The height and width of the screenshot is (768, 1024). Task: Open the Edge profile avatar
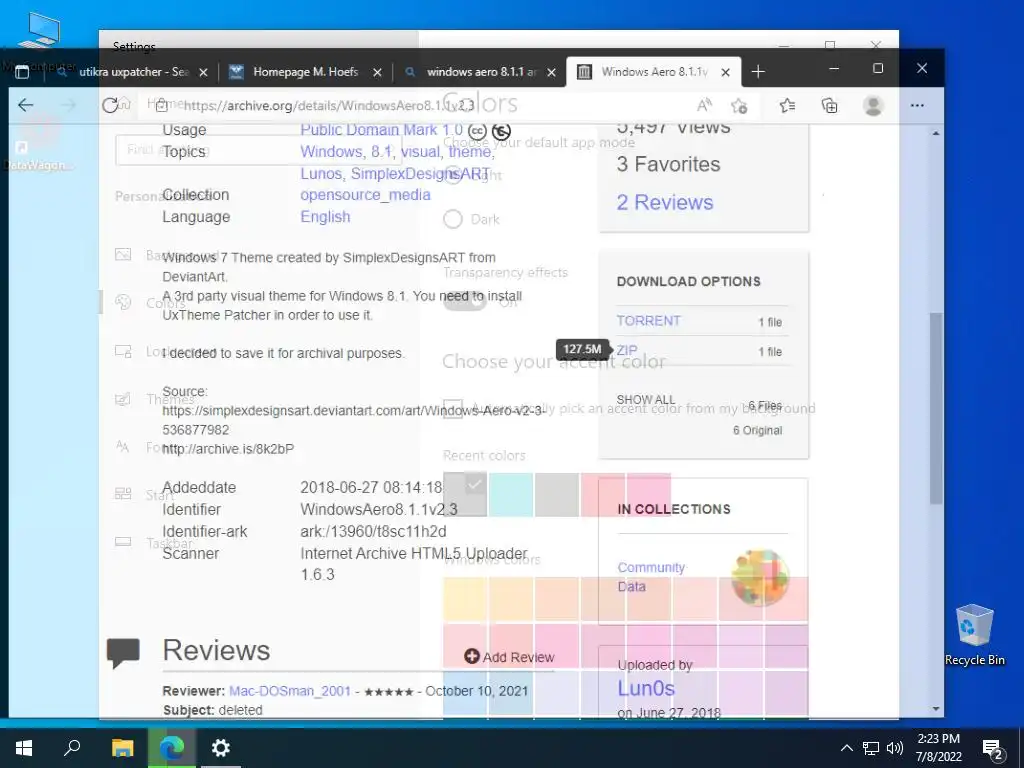pos(873,105)
